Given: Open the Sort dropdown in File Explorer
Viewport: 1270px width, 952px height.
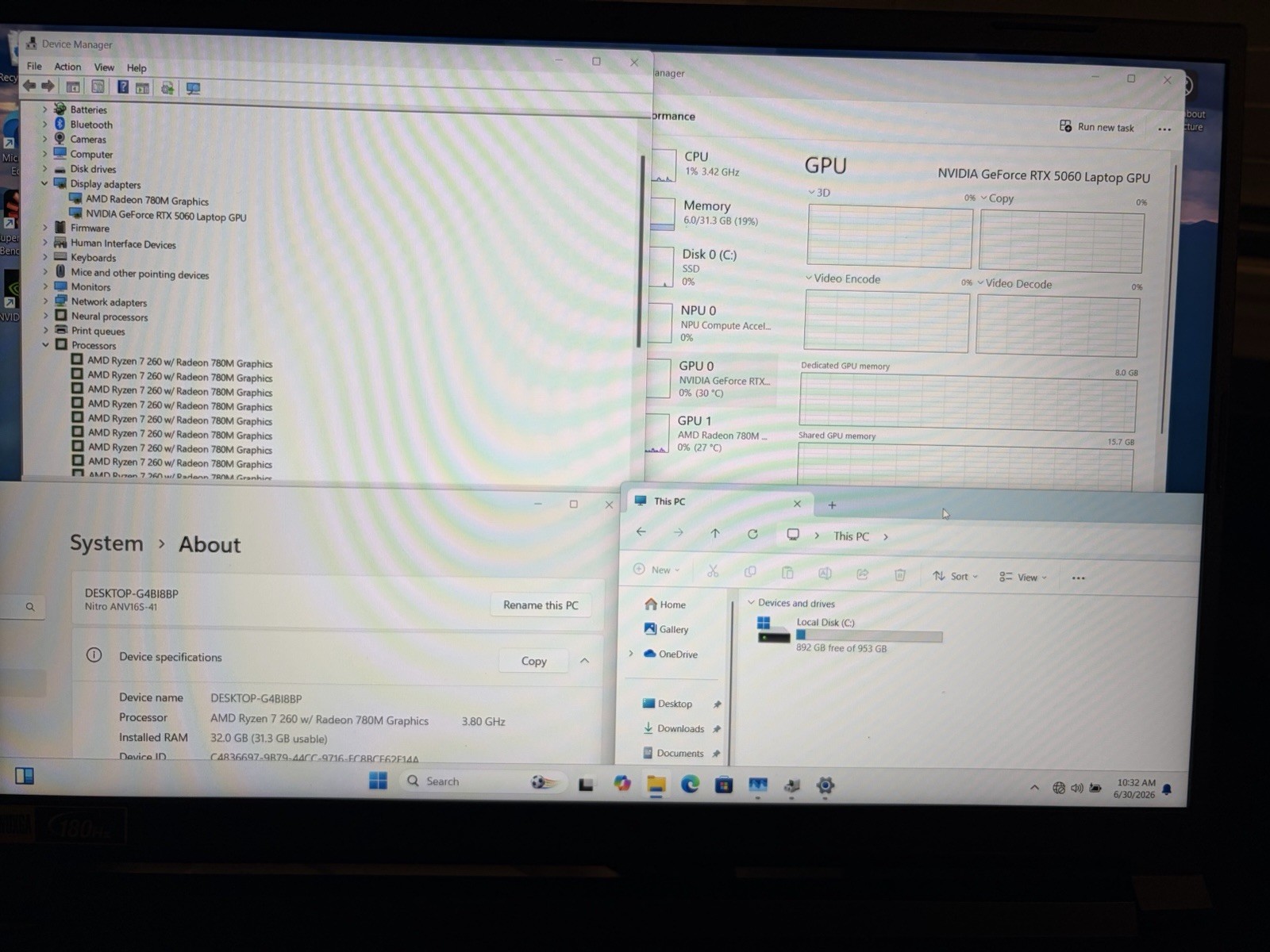Looking at the screenshot, I should pyautogui.click(x=956, y=576).
